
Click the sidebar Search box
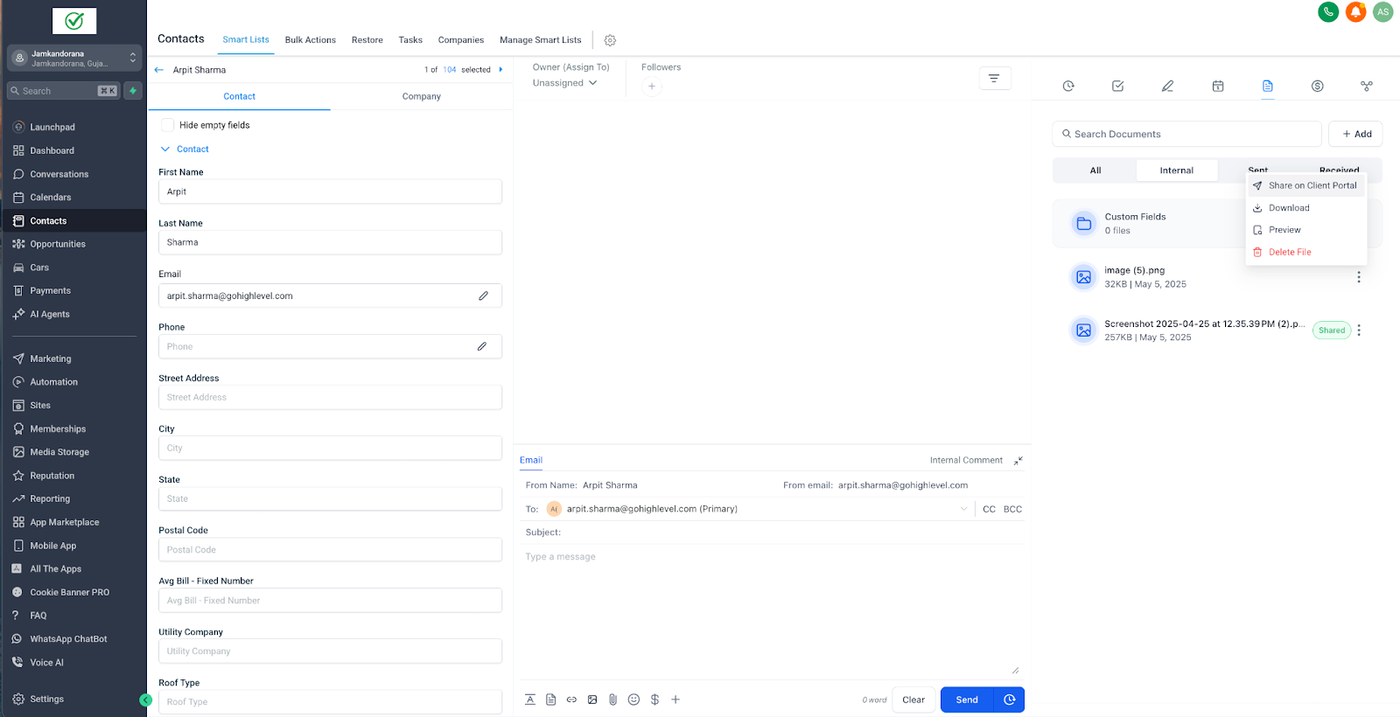[64, 90]
